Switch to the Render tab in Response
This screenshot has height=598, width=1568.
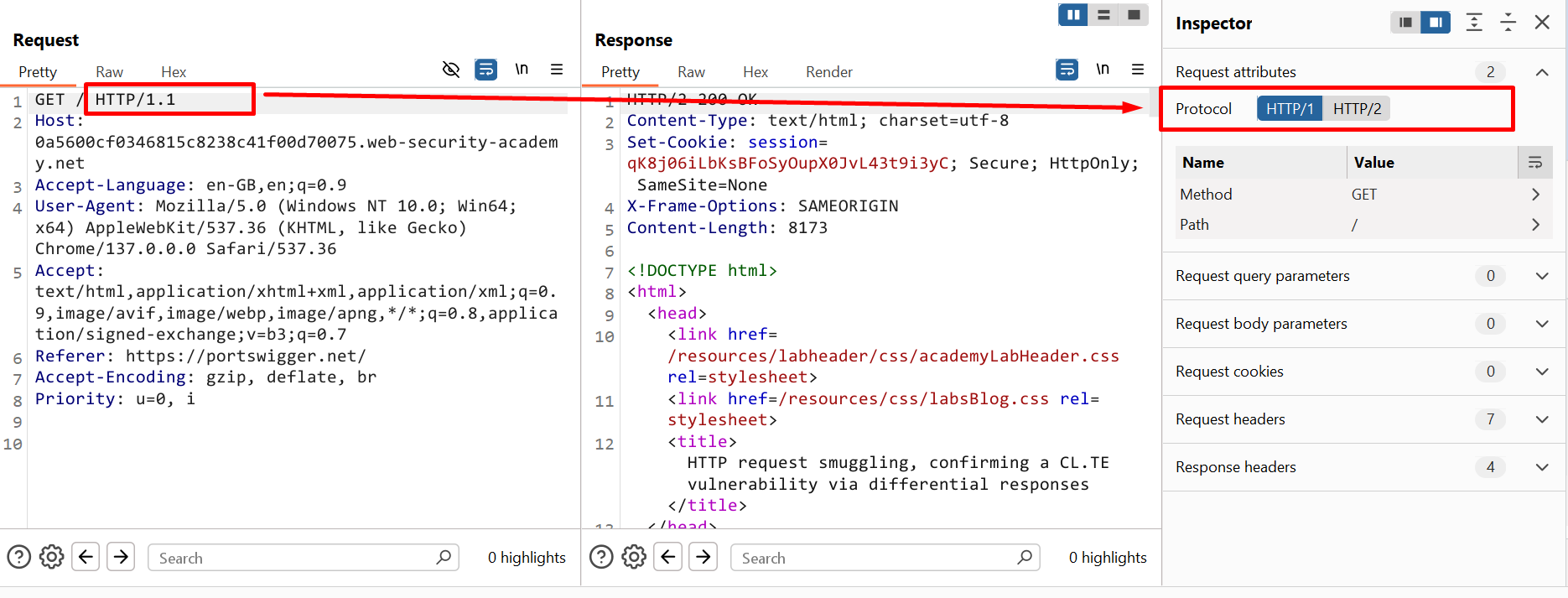(828, 72)
